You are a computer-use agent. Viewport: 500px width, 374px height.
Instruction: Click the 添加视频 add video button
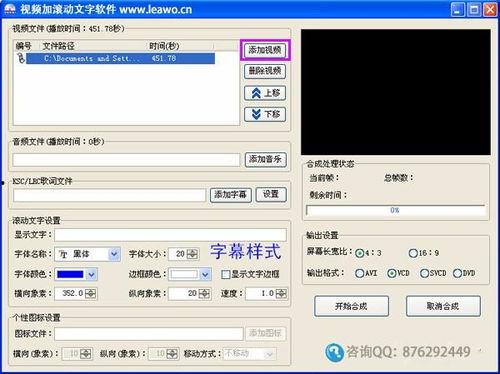tap(265, 50)
